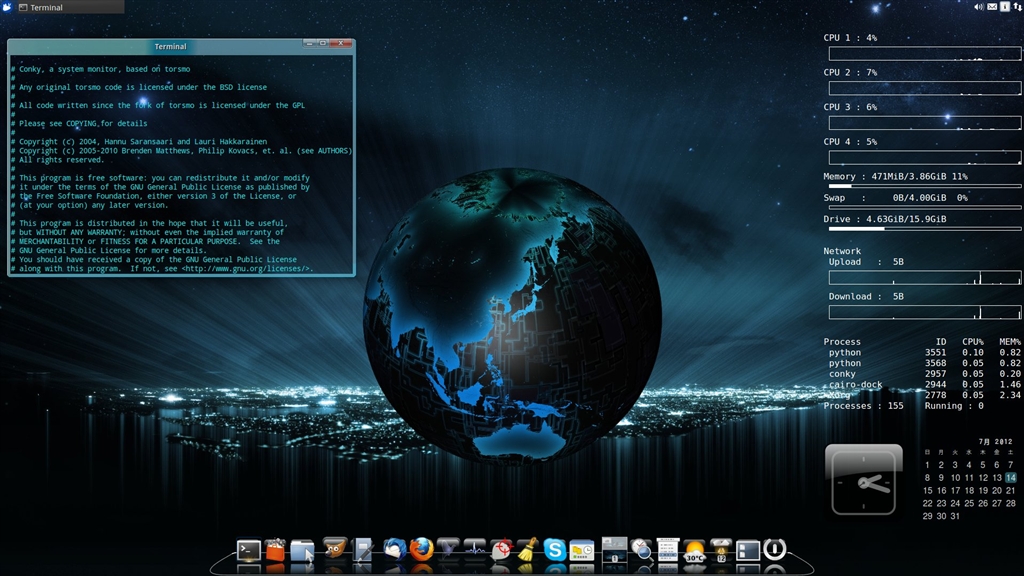The image size is (1024, 576).
Task: Click the power button icon in dock
Action: (x=774, y=549)
